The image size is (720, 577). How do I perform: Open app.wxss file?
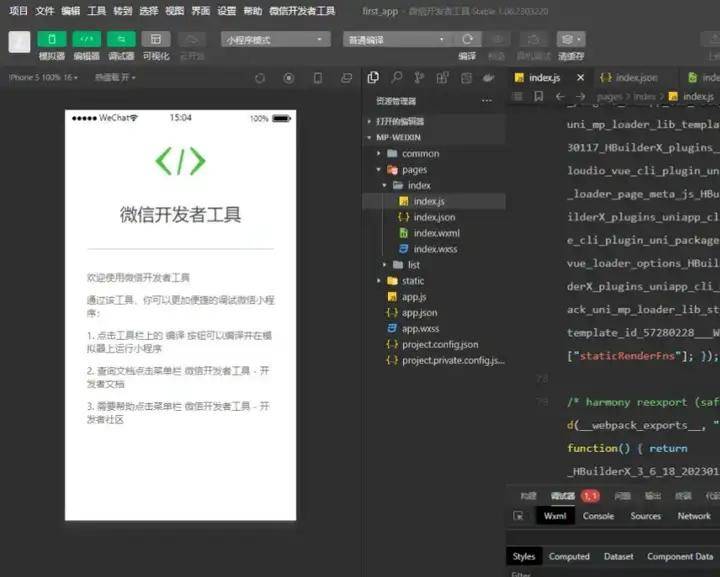click(x=434, y=329)
